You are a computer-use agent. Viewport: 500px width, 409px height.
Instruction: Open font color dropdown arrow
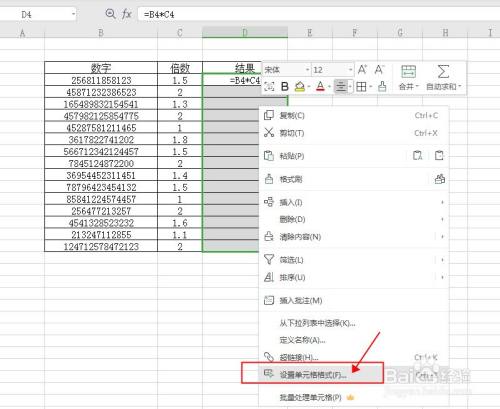coord(329,87)
